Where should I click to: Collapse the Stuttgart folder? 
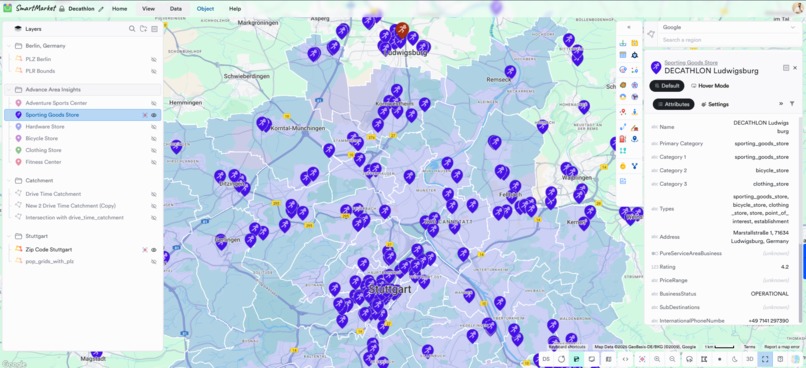(9, 236)
